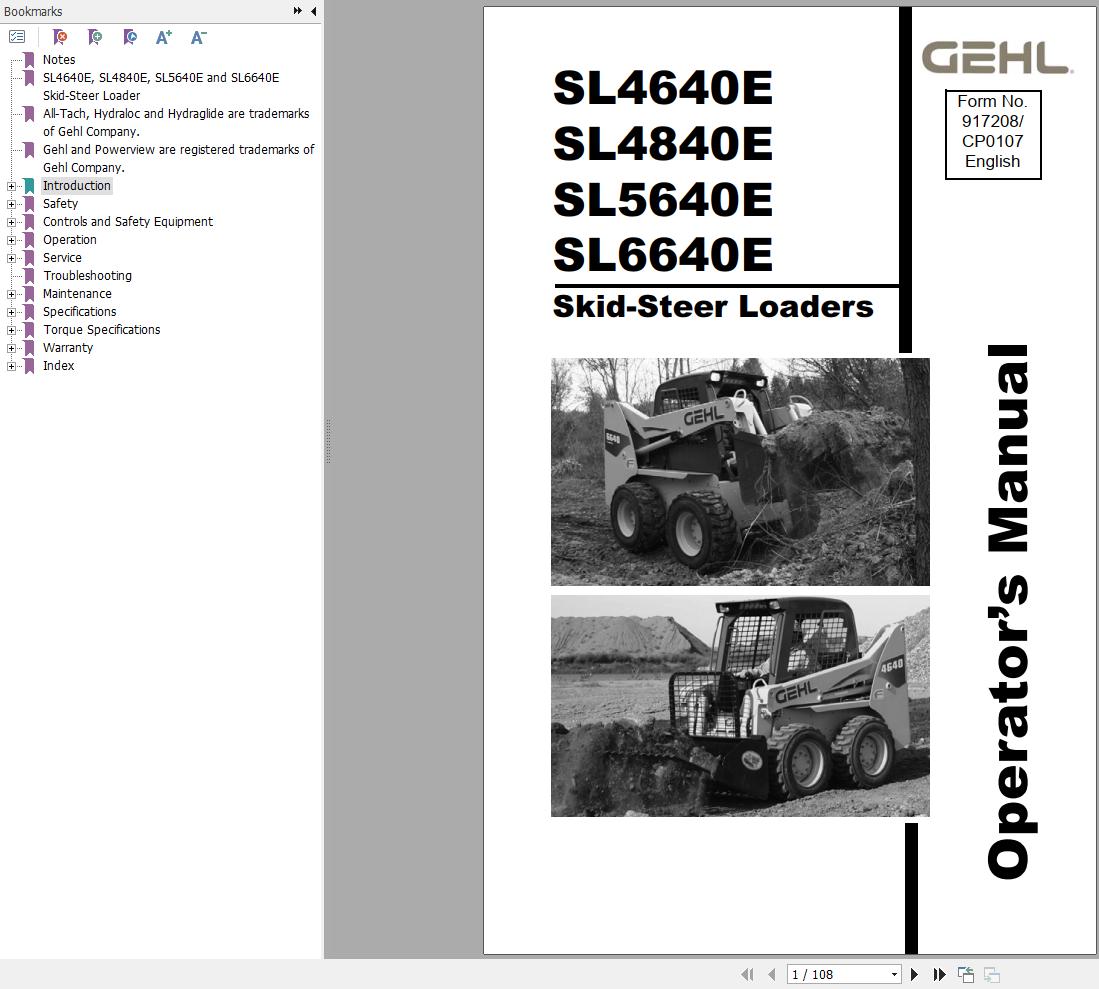
Task: Expand the Warranty bookmark
Action: (11, 348)
